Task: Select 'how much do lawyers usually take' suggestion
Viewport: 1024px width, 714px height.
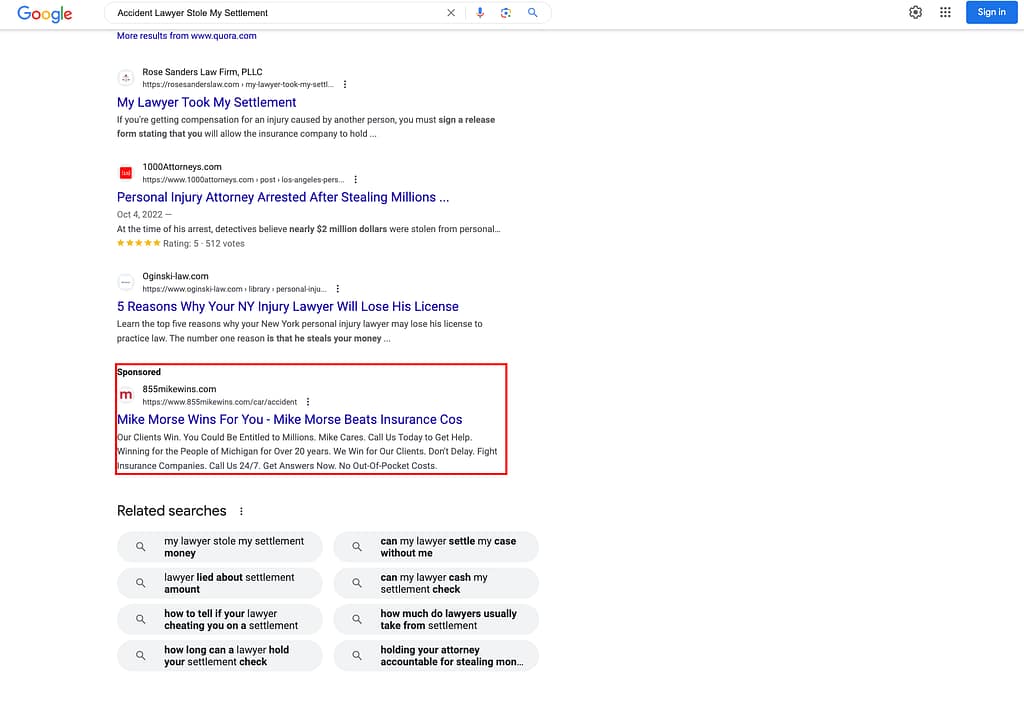Action: 436,619
